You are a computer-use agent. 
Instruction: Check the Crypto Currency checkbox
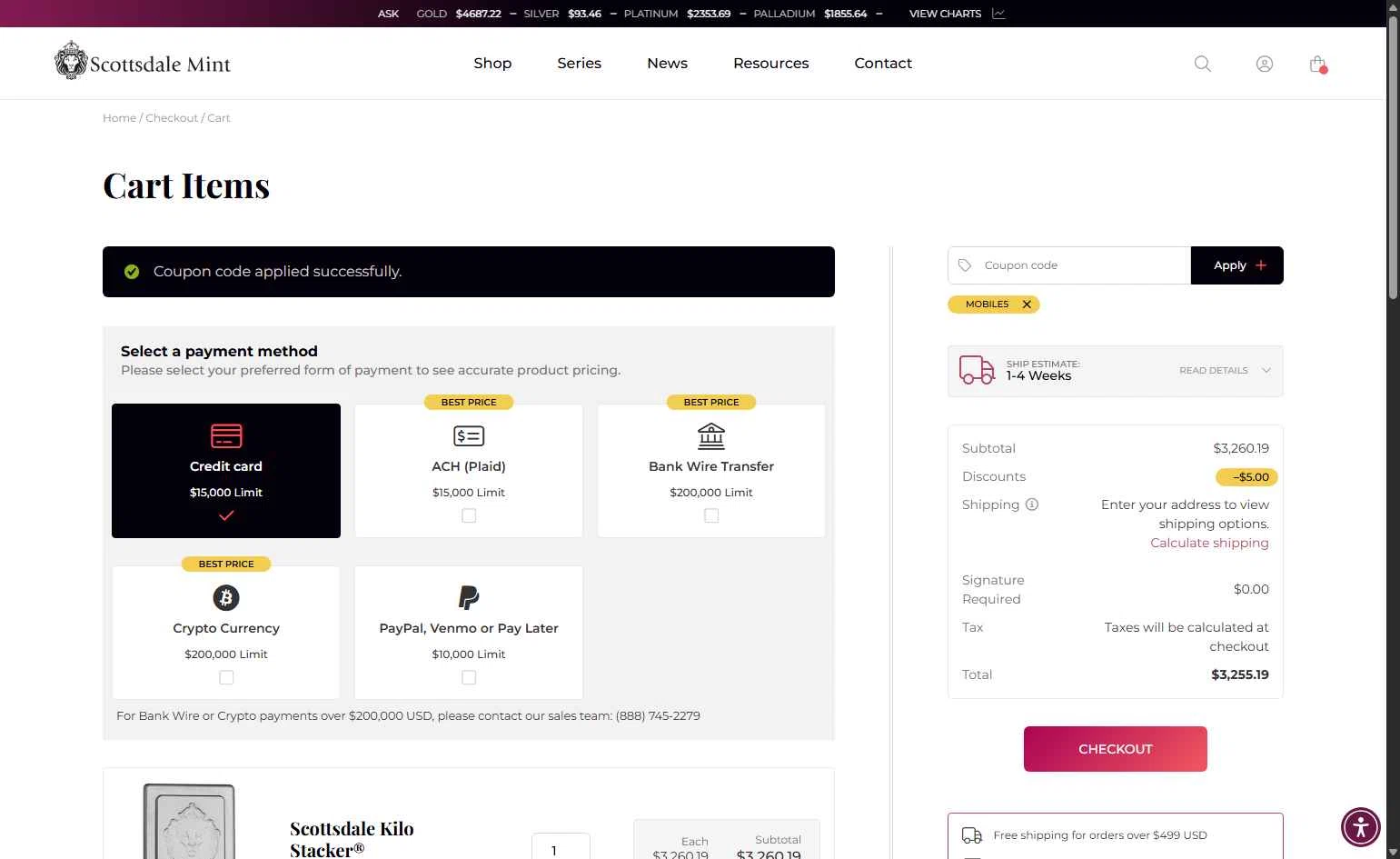coord(226,677)
